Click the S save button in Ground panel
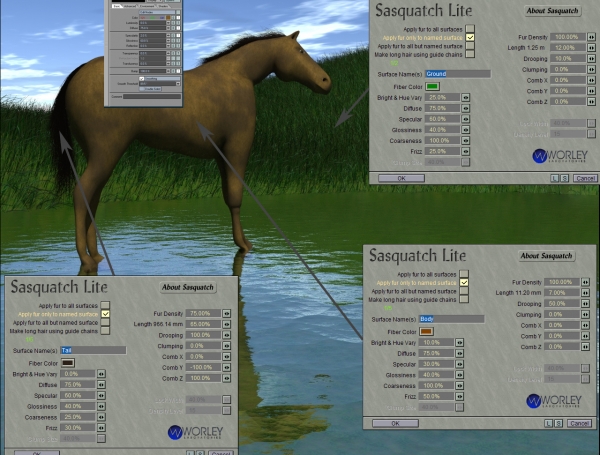Viewport: 600px width, 455px height. coord(564,178)
